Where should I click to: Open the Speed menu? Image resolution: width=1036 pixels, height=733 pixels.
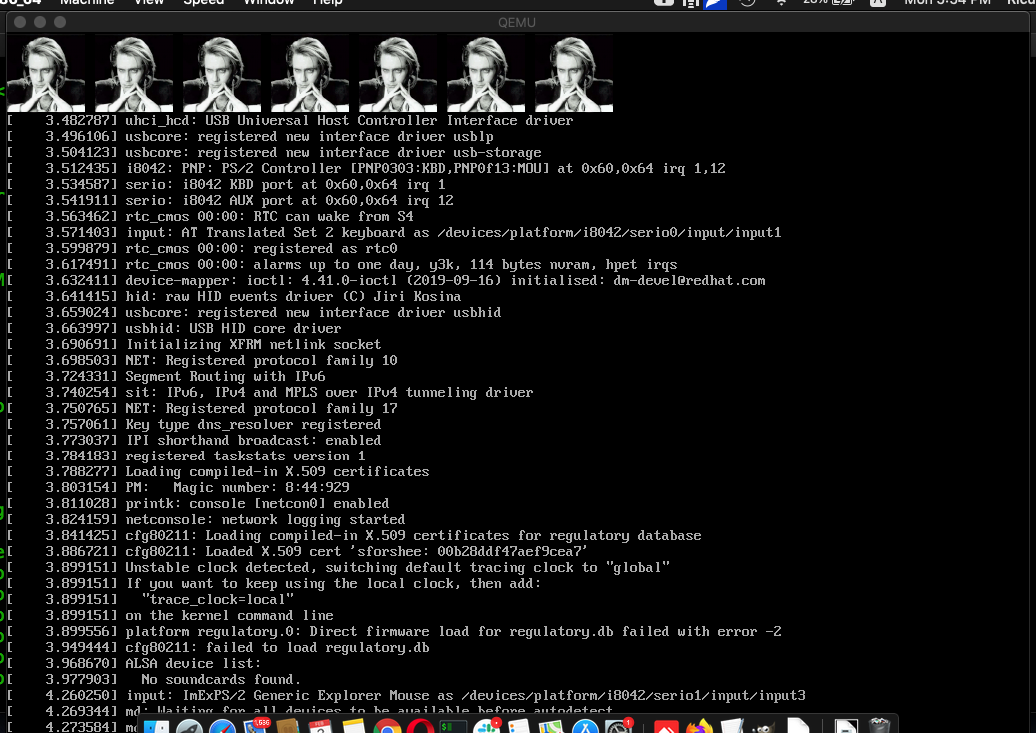(204, 3)
